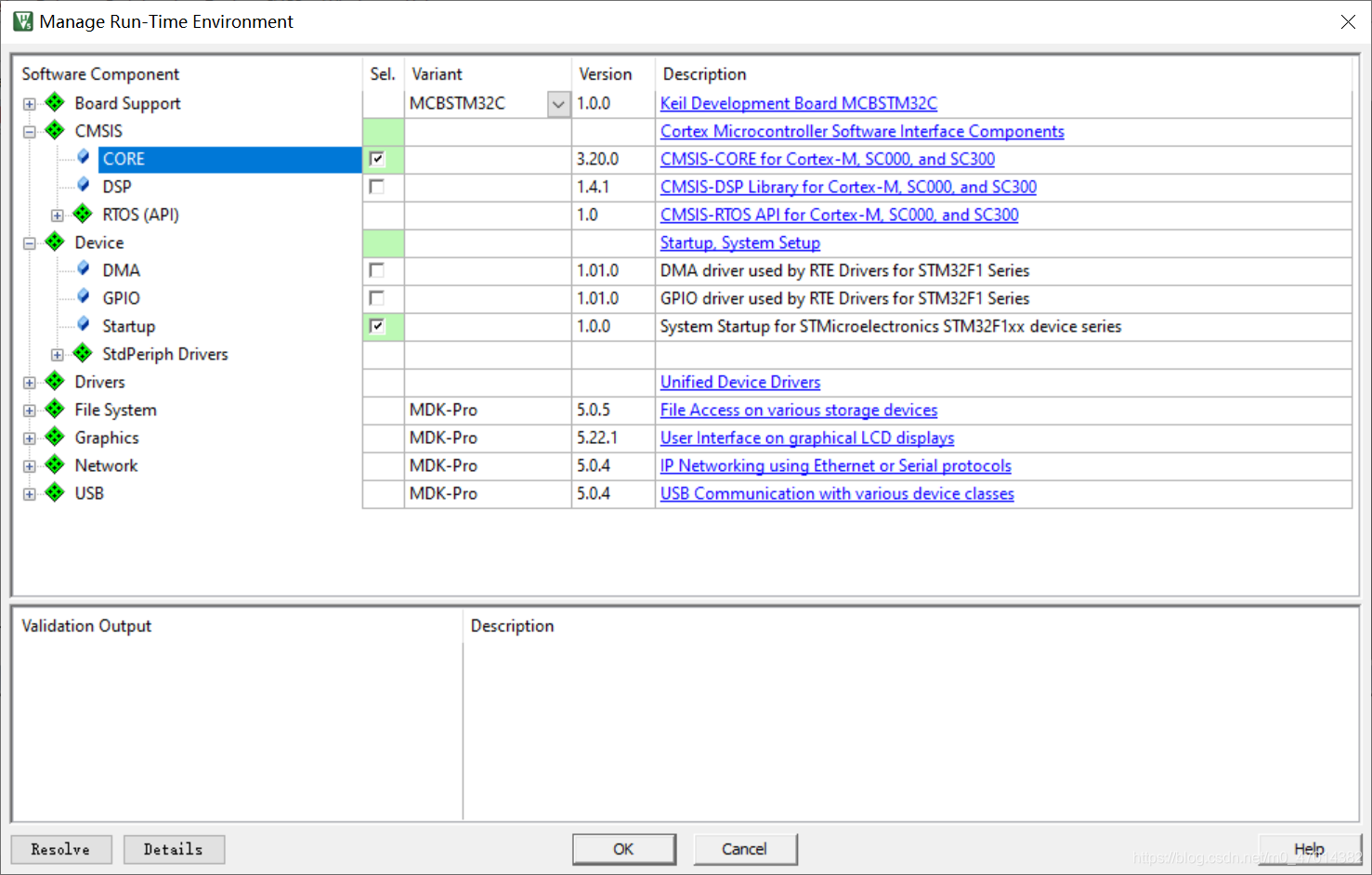Open the CMSIS-RTOS API link
The image size is (1372, 875).
click(839, 215)
